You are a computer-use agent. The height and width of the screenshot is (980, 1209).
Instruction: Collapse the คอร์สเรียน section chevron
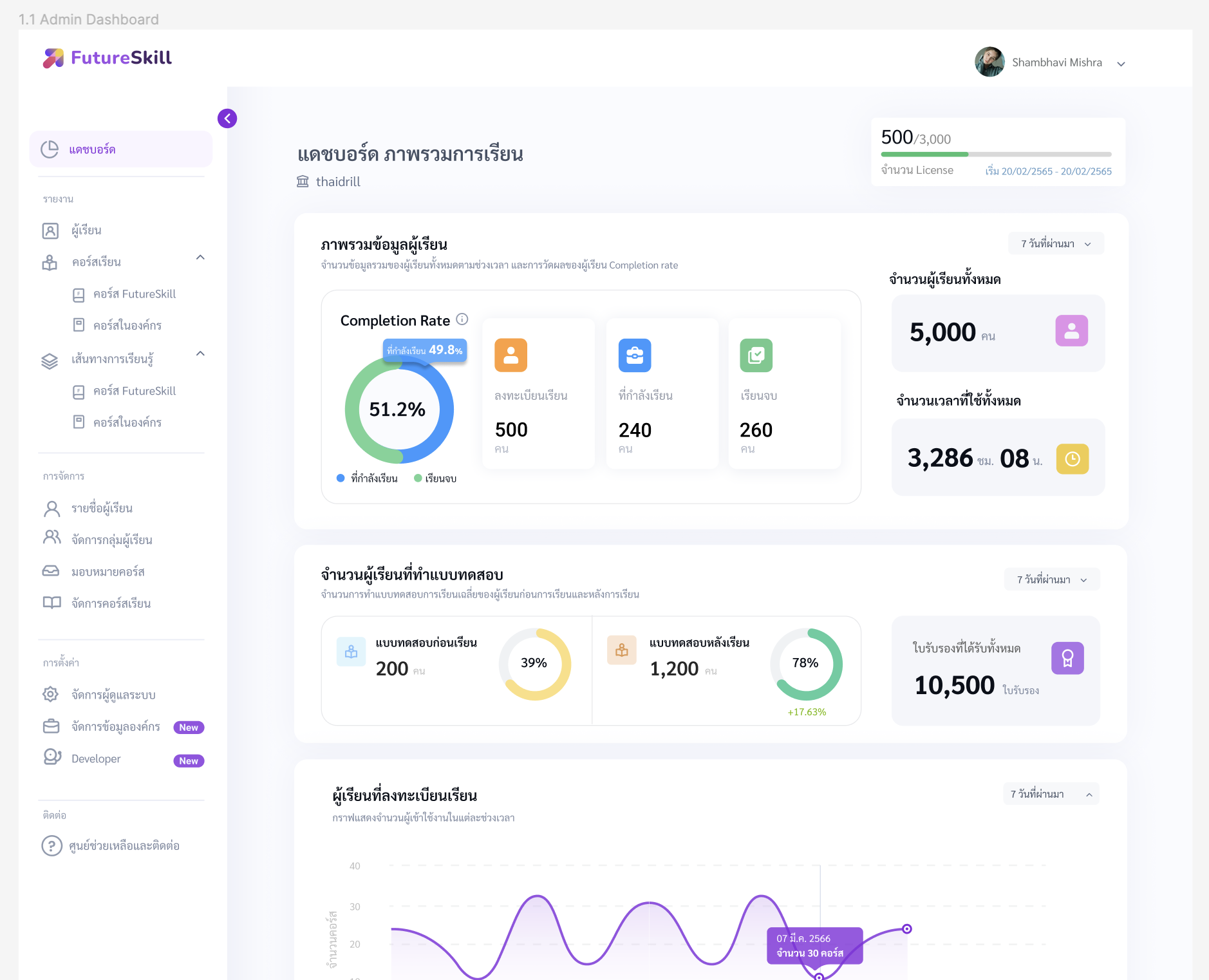[201, 258]
